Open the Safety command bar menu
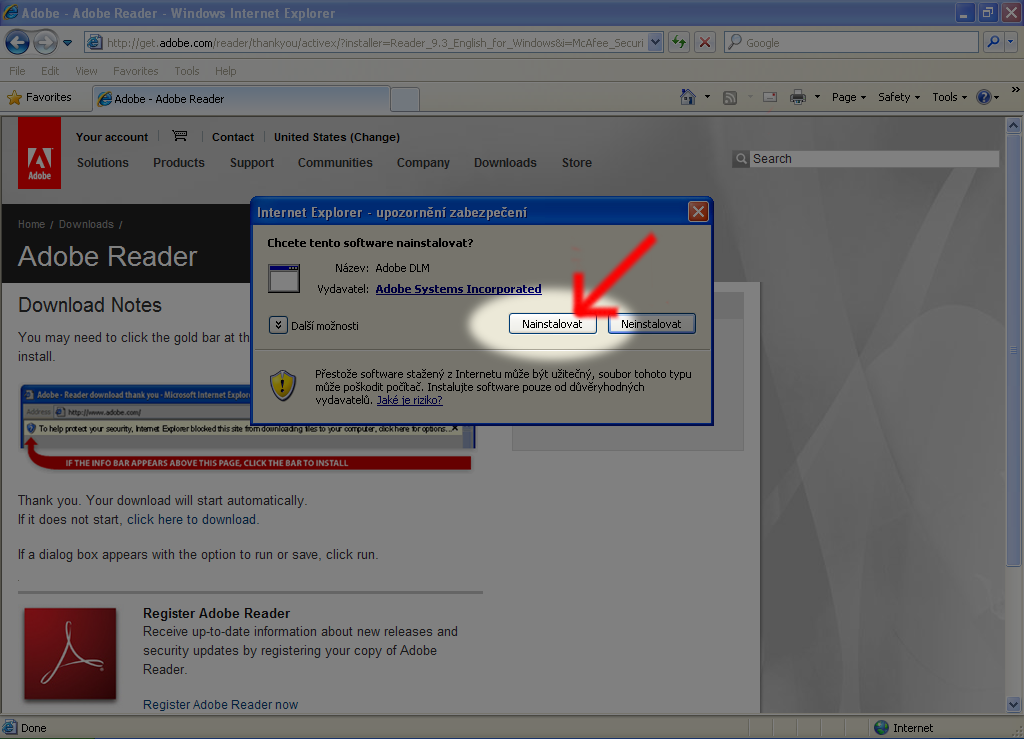Viewport: 1024px width, 739px height. tap(899, 97)
